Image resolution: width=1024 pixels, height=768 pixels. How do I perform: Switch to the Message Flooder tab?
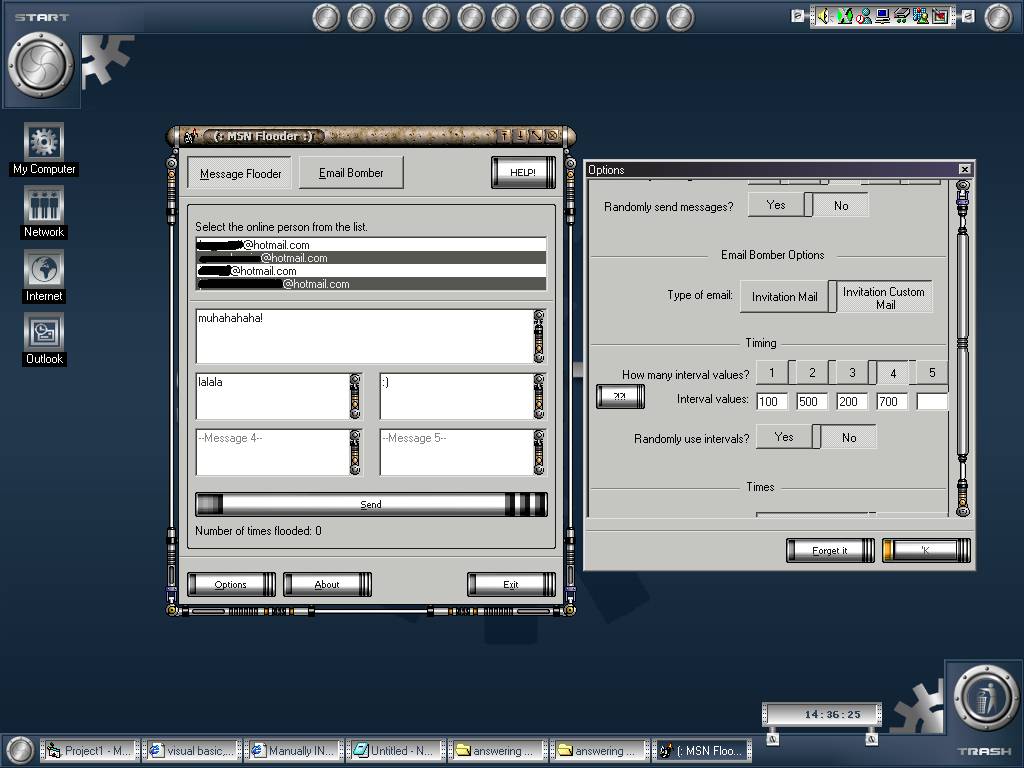coord(240,173)
